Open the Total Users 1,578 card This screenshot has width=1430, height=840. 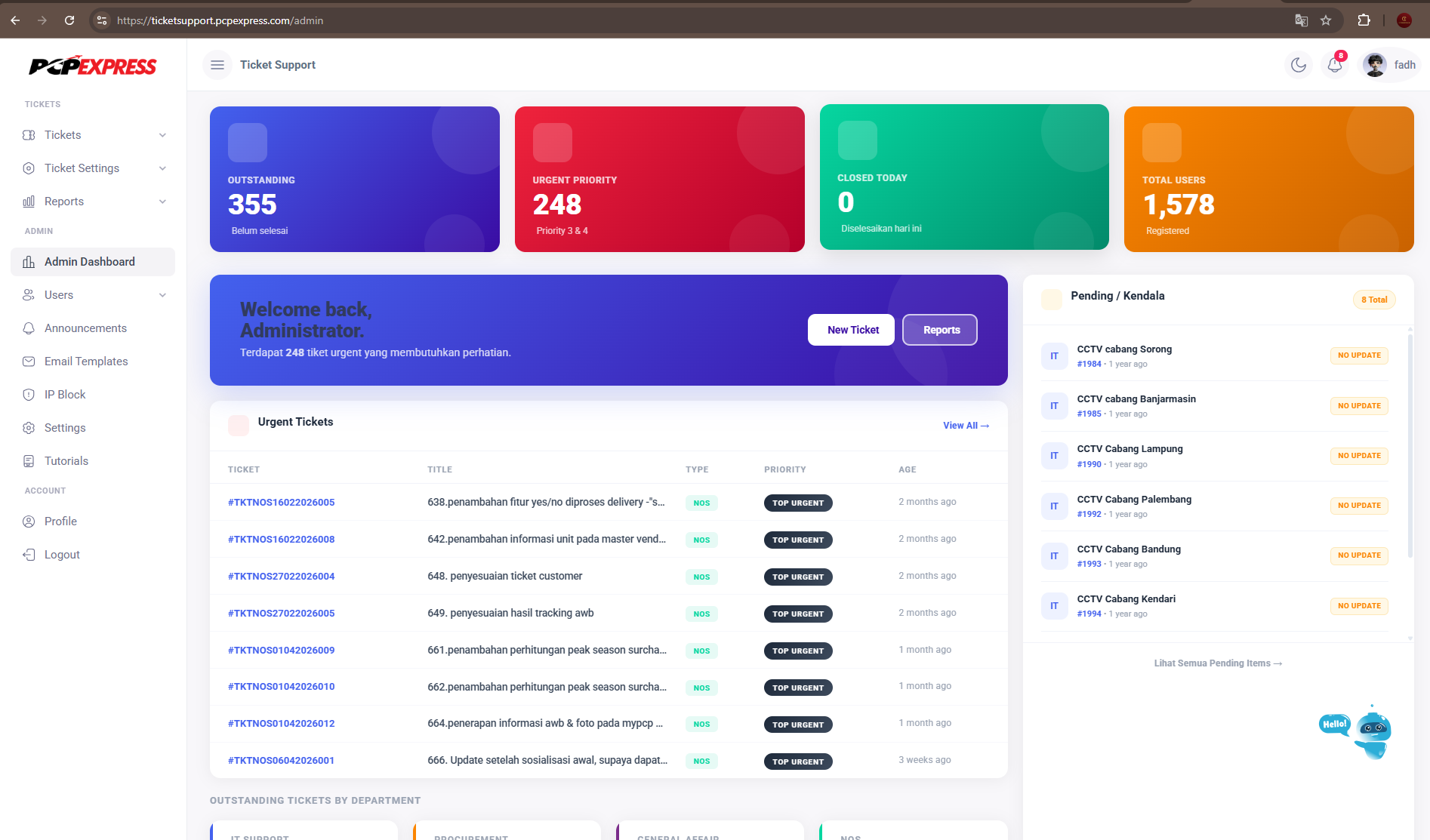tap(1269, 179)
